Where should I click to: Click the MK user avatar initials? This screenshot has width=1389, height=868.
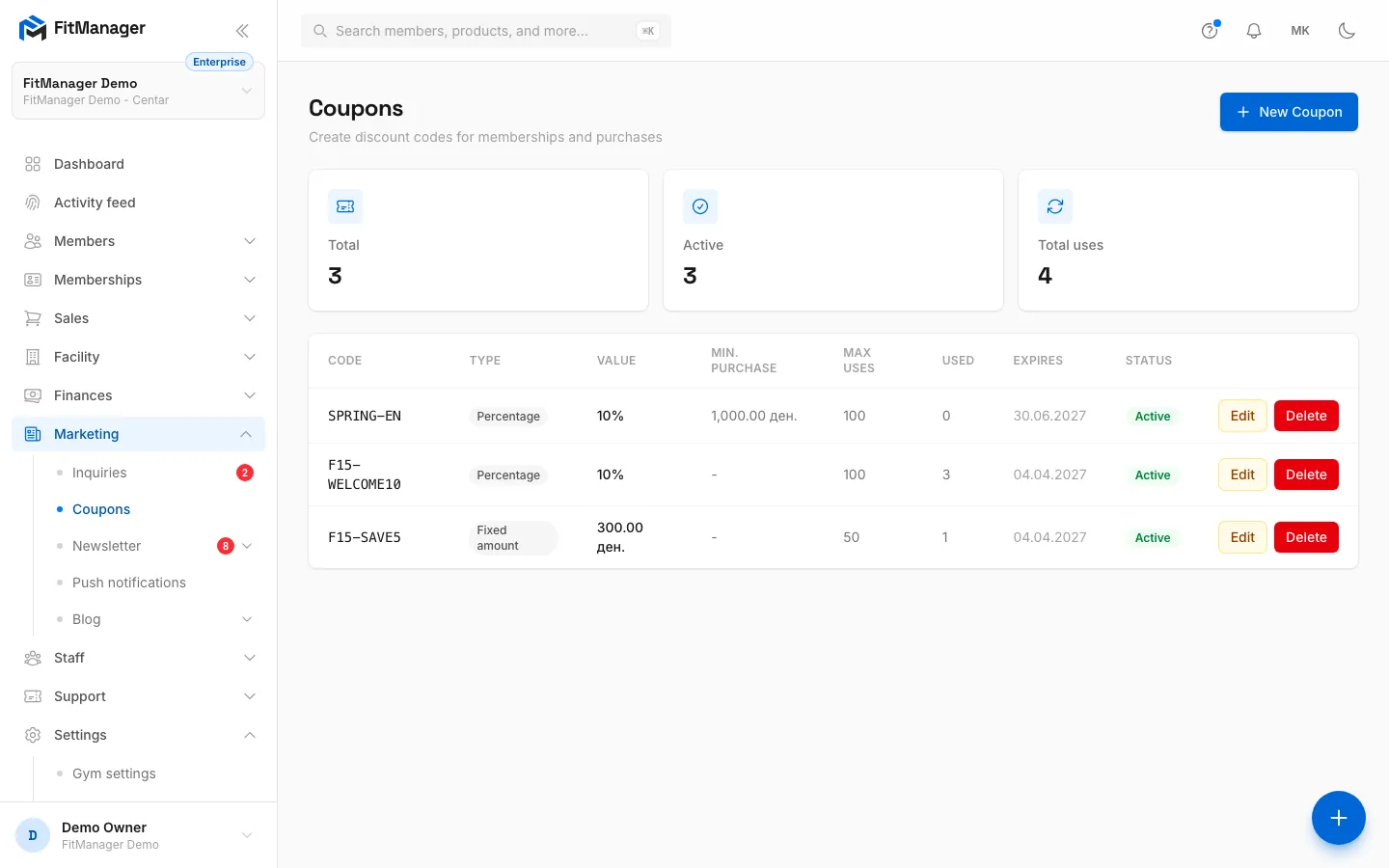point(1300,31)
